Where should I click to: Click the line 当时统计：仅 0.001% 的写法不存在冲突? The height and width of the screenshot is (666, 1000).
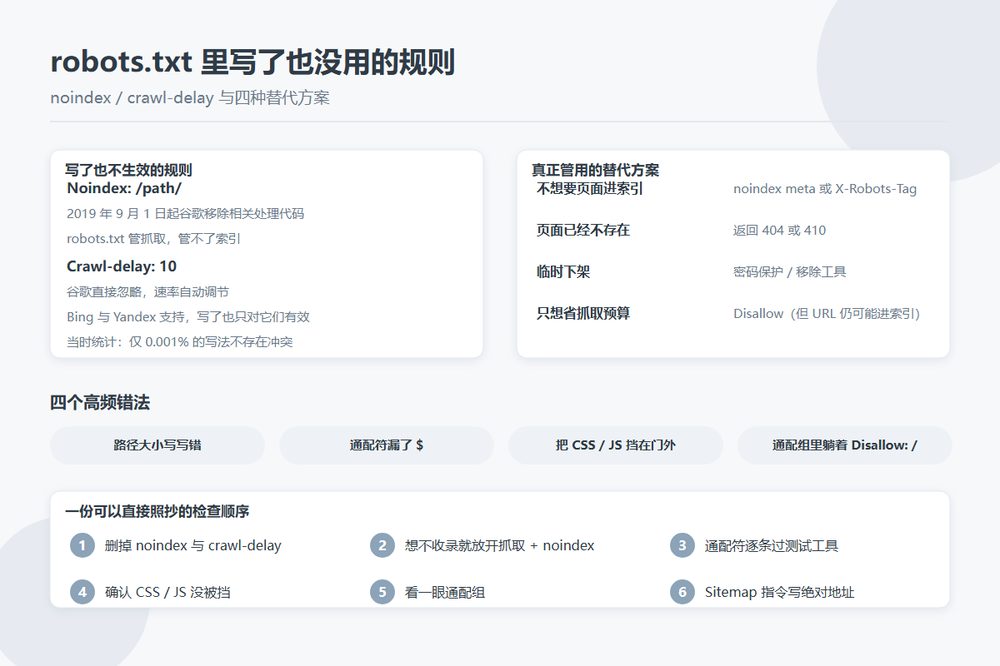pos(180,342)
